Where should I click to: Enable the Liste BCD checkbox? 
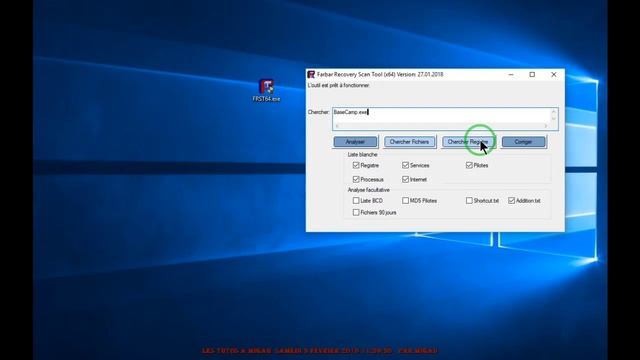356,200
